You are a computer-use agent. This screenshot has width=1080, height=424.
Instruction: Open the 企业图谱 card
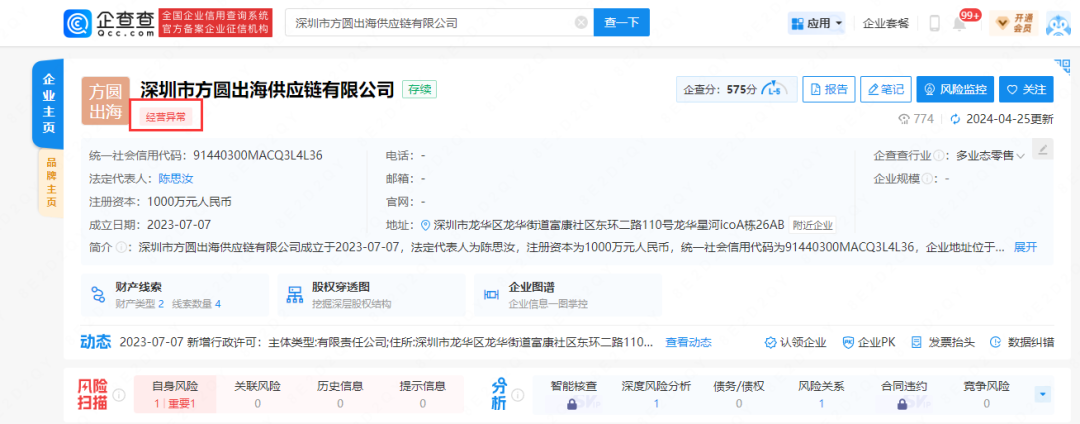(568, 295)
